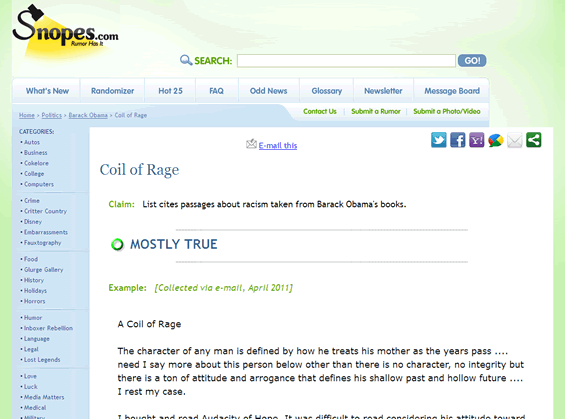Open the Inboxer Rebellion category
The height and width of the screenshot is (419, 565).
[x=48, y=328]
